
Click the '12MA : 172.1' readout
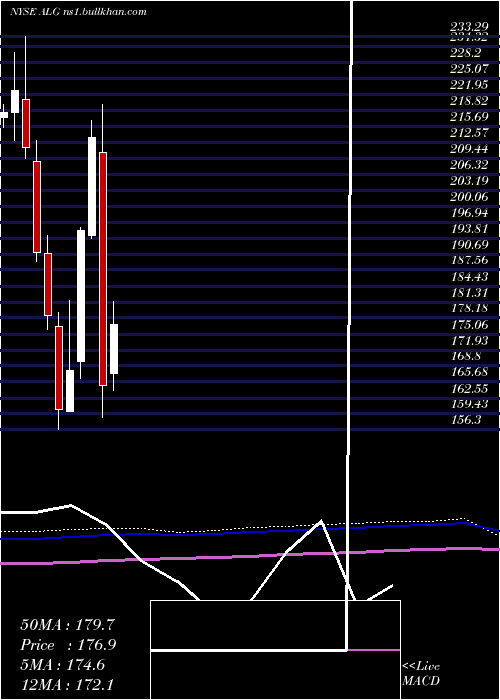click(x=69, y=686)
